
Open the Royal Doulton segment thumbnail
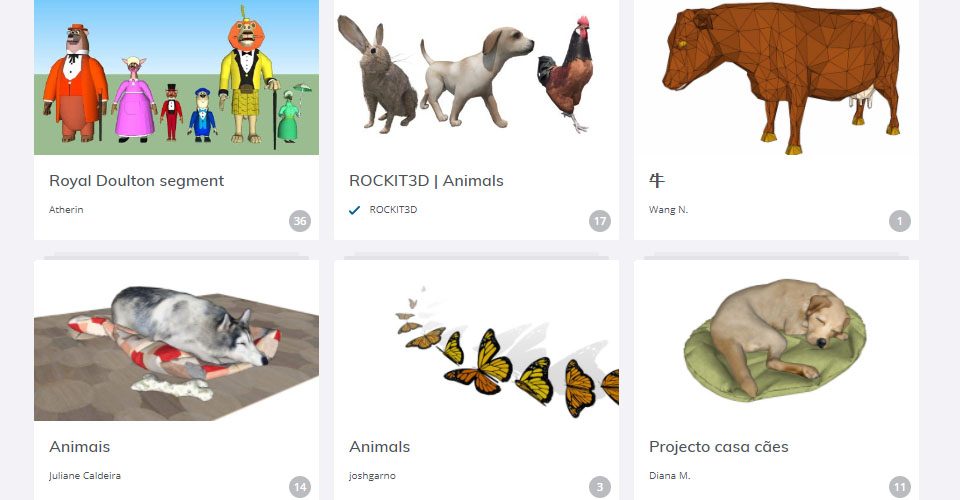click(176, 77)
